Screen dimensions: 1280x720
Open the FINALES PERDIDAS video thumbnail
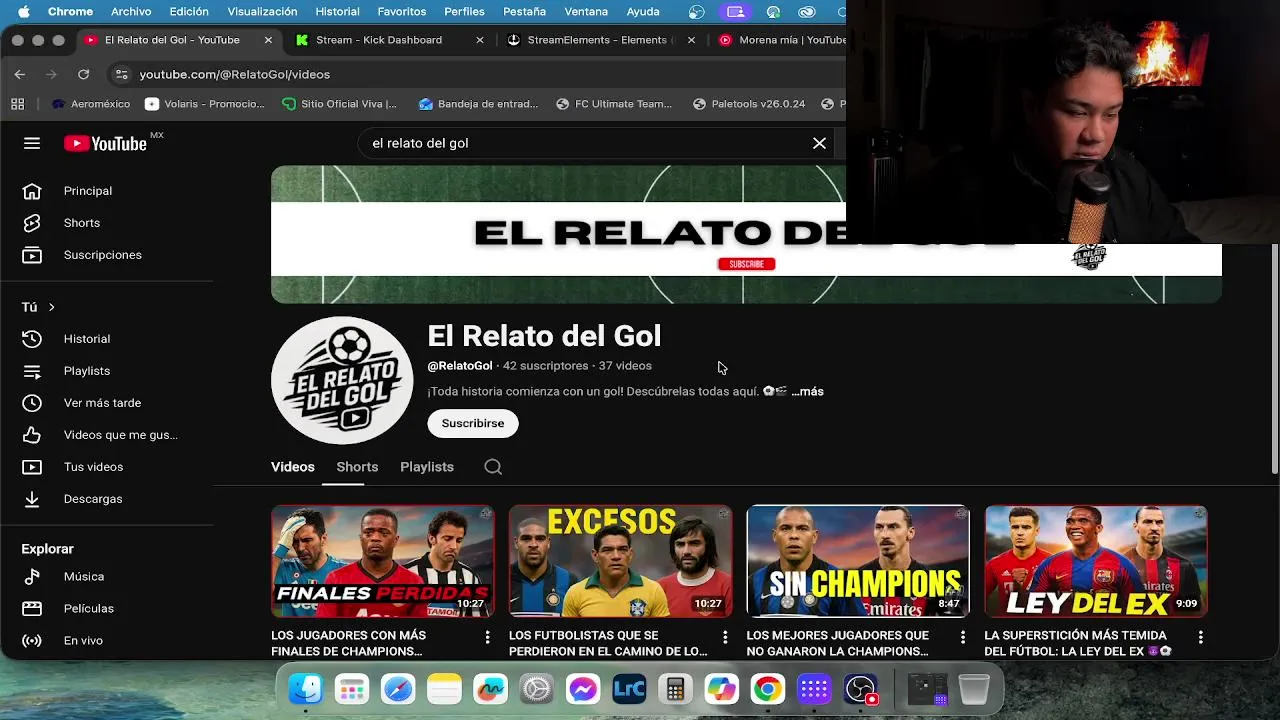point(382,561)
